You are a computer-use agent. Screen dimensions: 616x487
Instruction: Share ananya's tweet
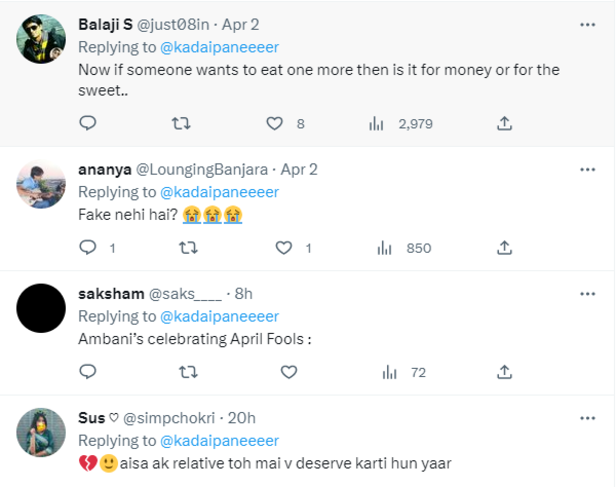(504, 248)
